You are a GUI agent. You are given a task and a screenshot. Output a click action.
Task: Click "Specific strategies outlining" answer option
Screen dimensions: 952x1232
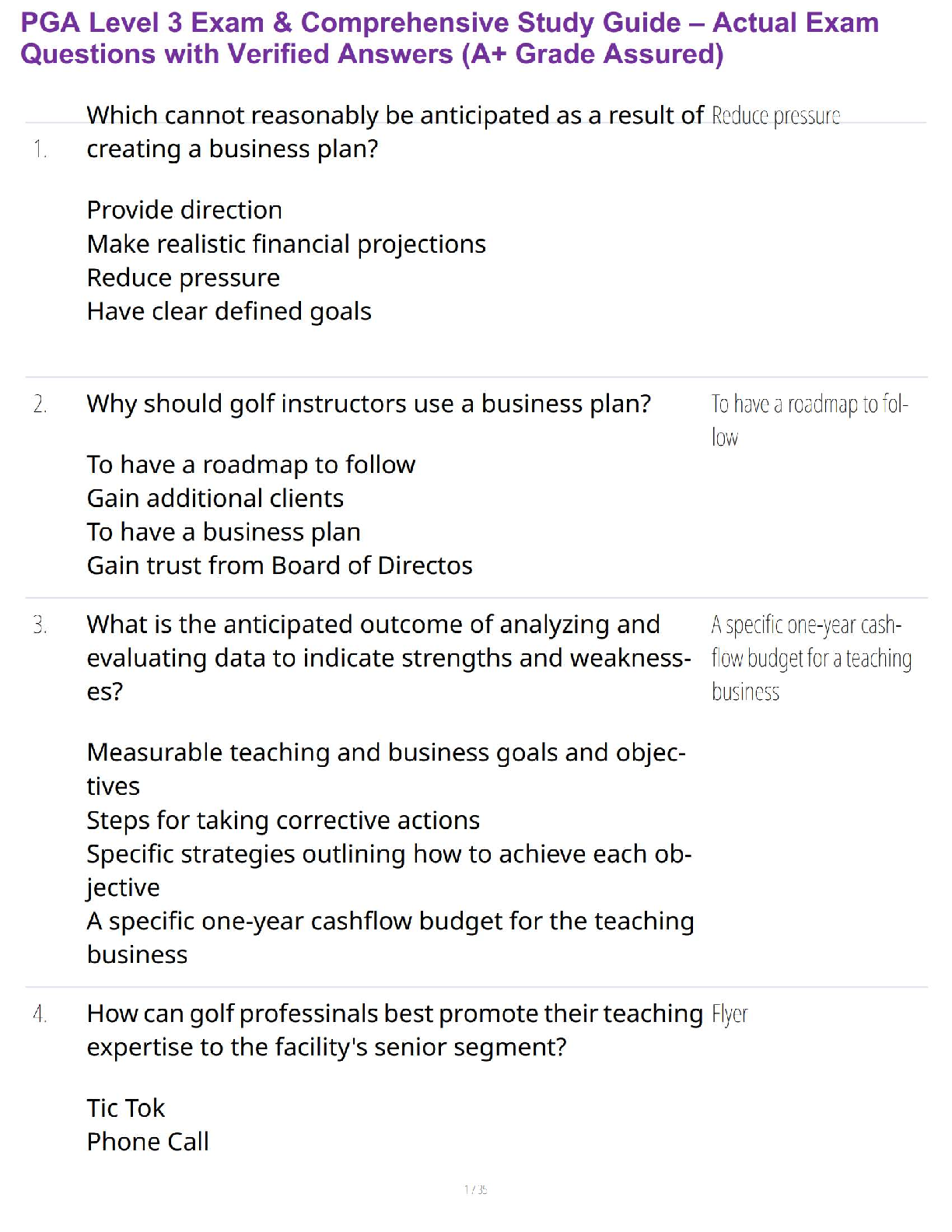tap(388, 854)
